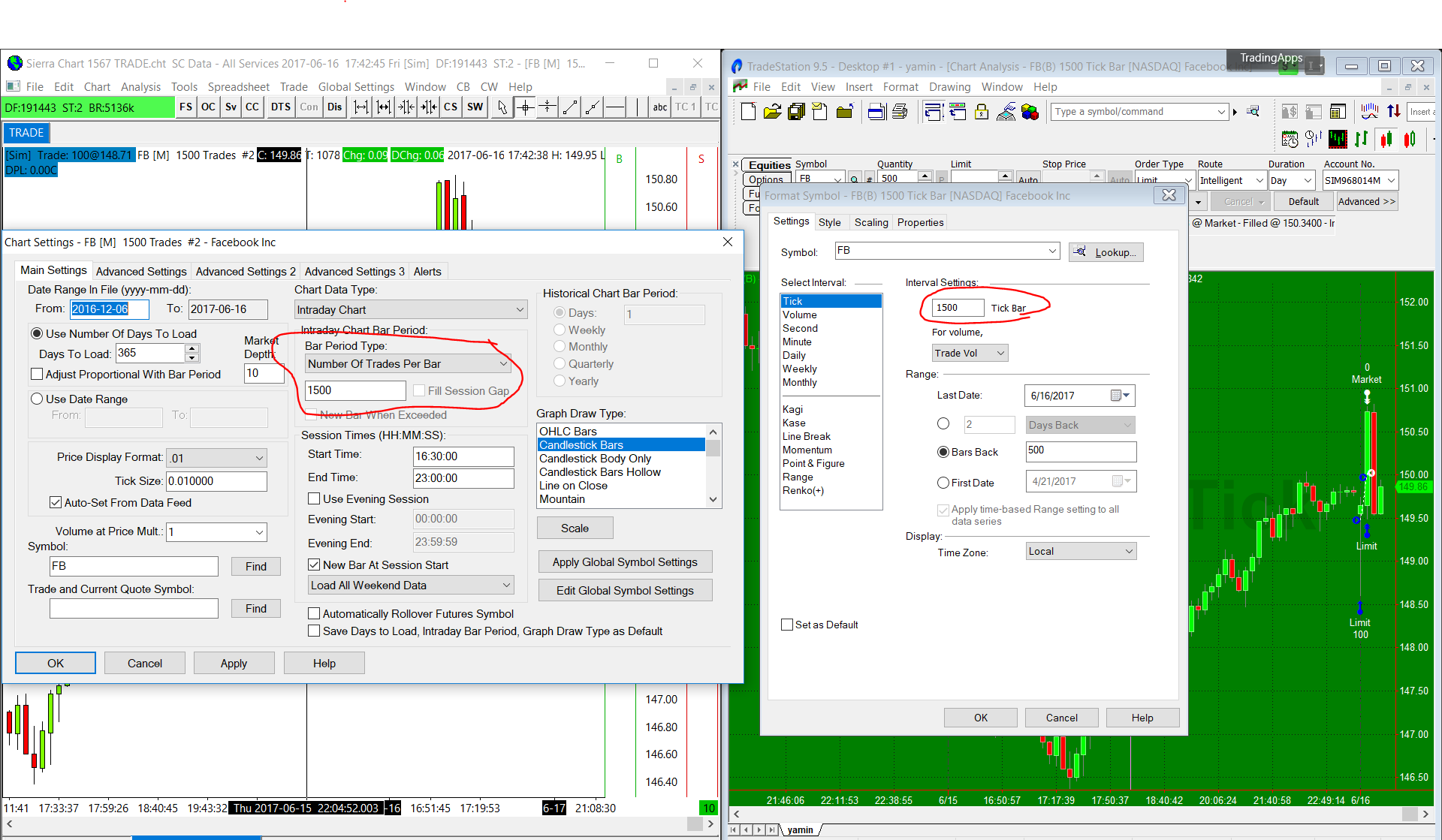Click the CS toolbar button in Sierra Chart
This screenshot has height=840, width=1442.
[451, 107]
